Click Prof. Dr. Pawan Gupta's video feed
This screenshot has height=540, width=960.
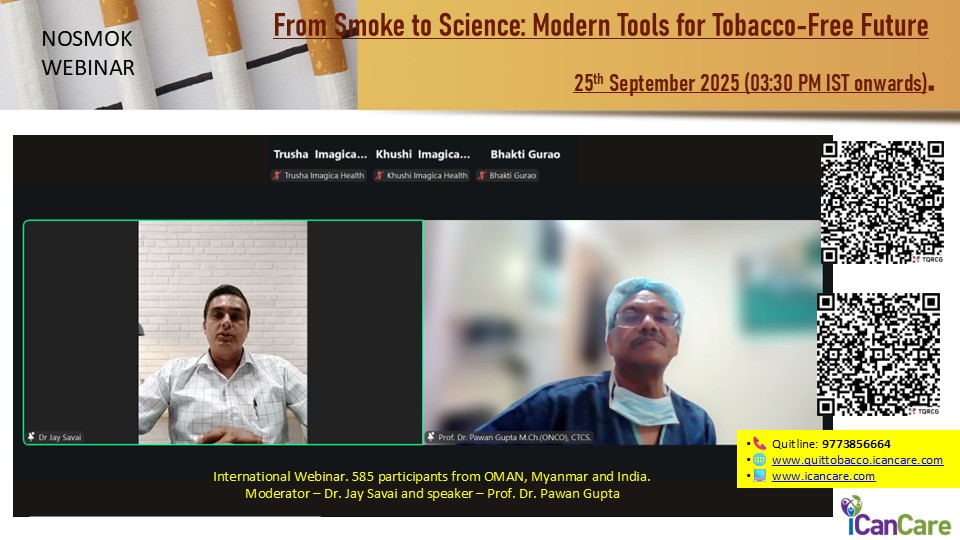623,332
